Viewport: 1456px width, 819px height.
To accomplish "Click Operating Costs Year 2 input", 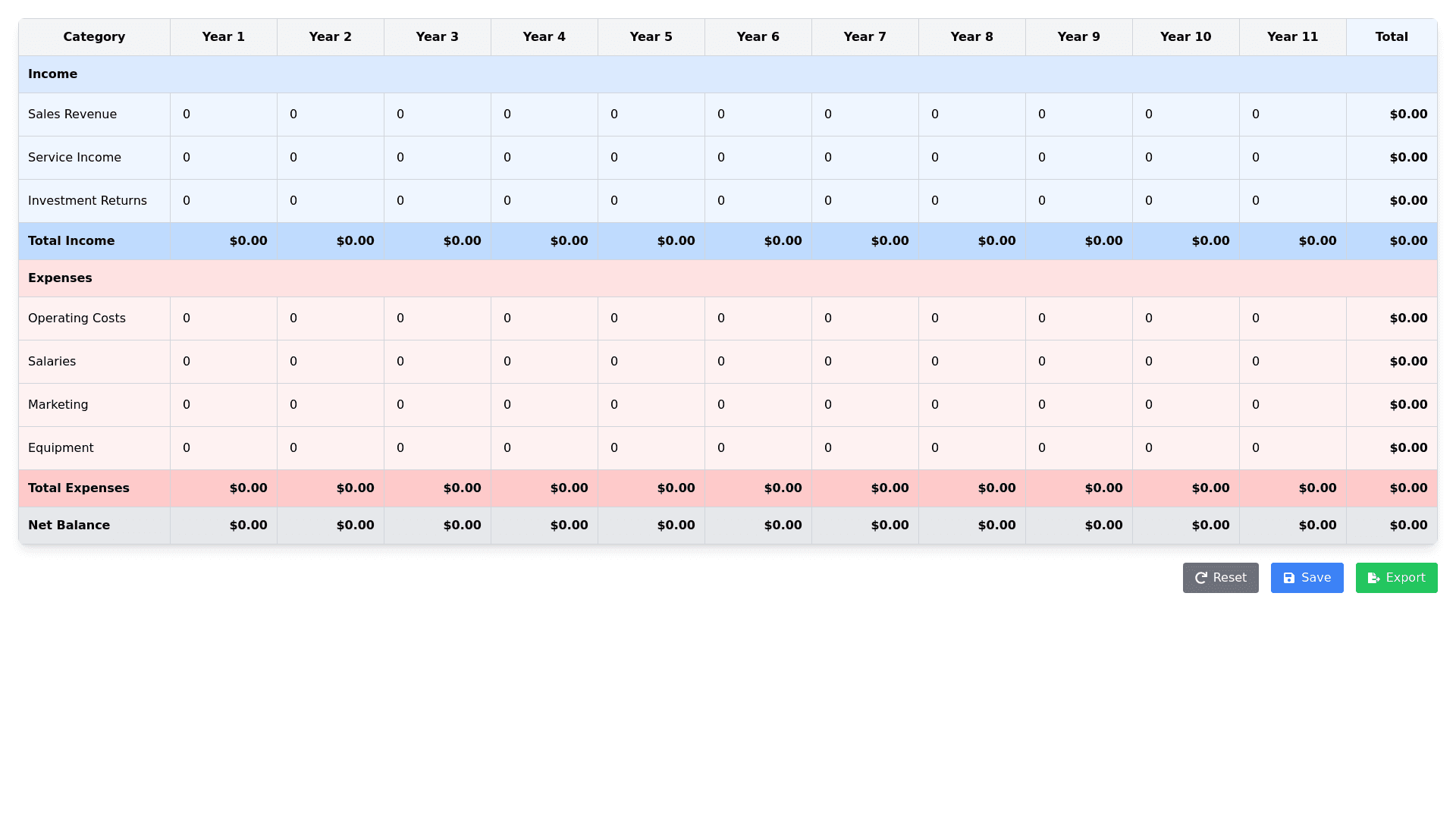I will point(331,318).
